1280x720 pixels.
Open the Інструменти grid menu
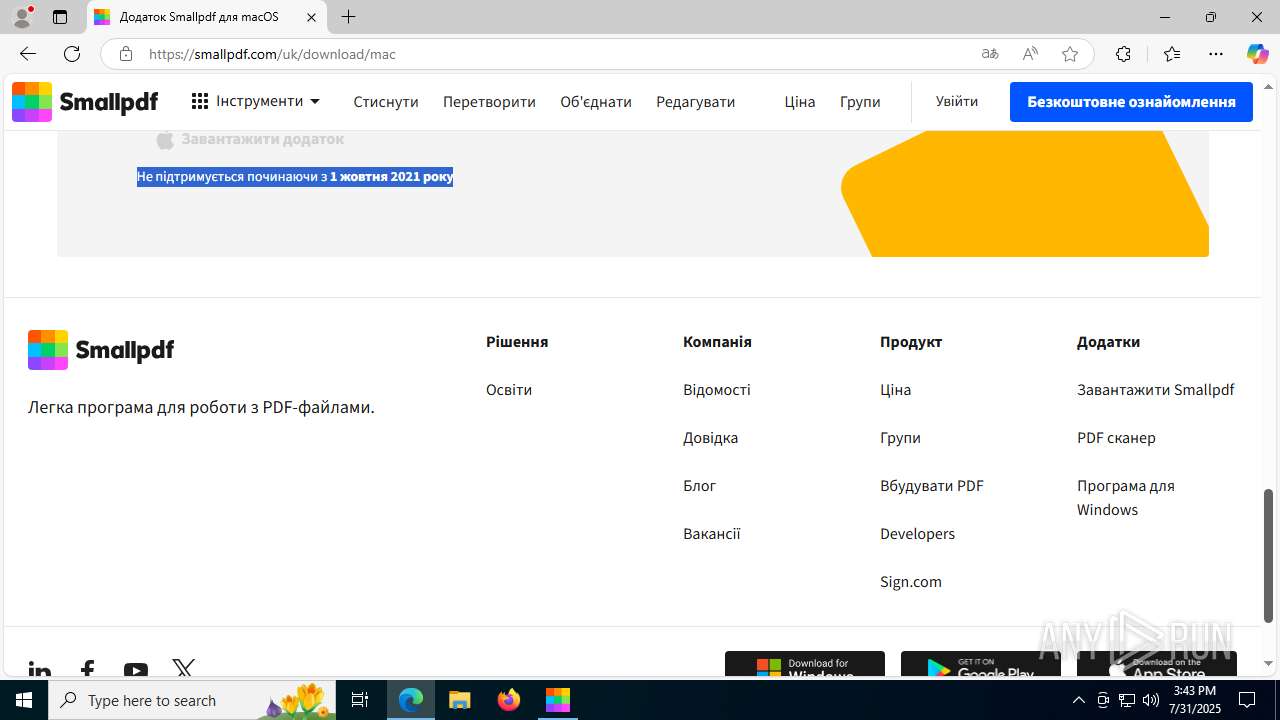256,101
